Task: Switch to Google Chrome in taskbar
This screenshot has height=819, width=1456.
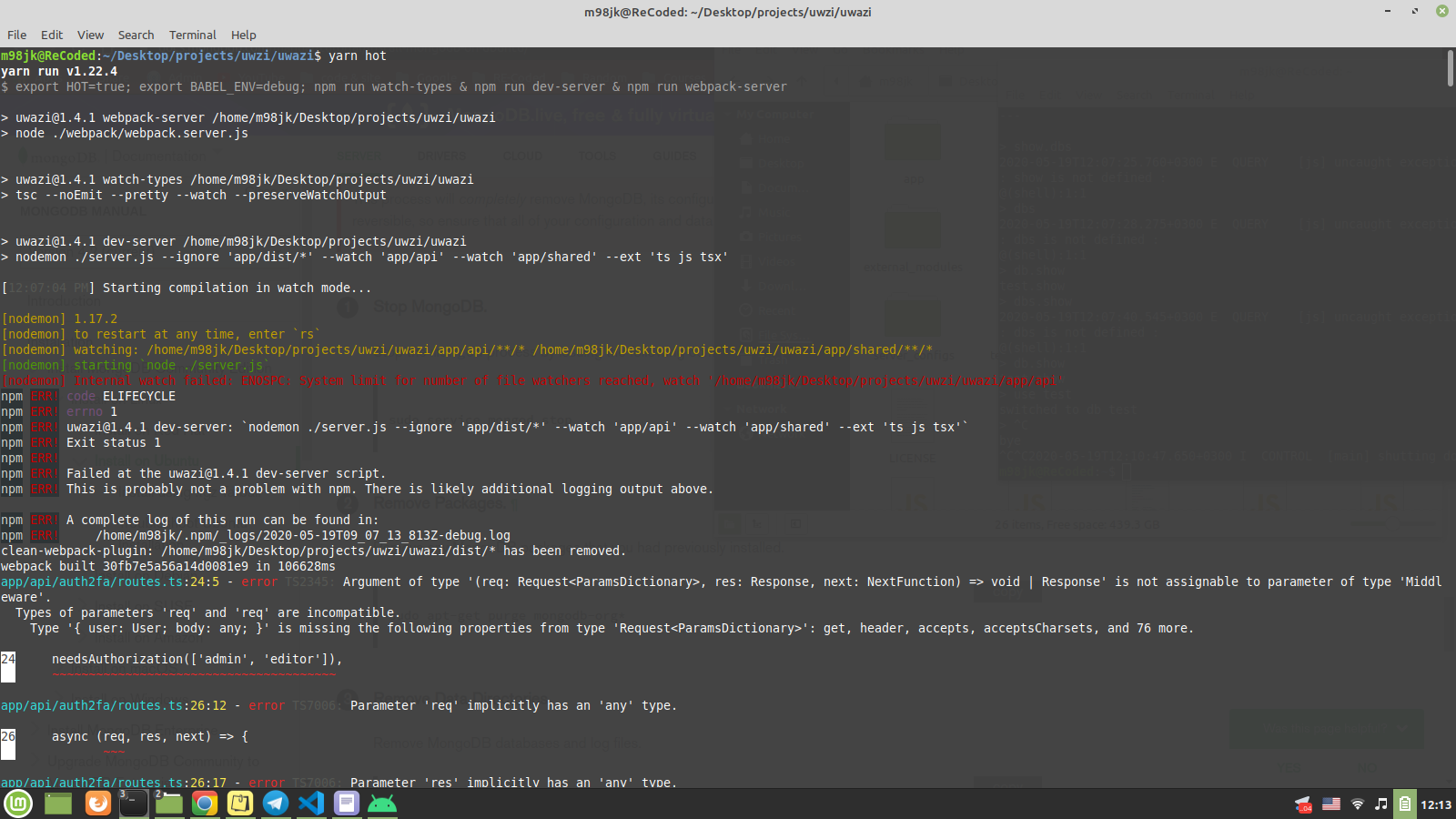Action: (205, 804)
